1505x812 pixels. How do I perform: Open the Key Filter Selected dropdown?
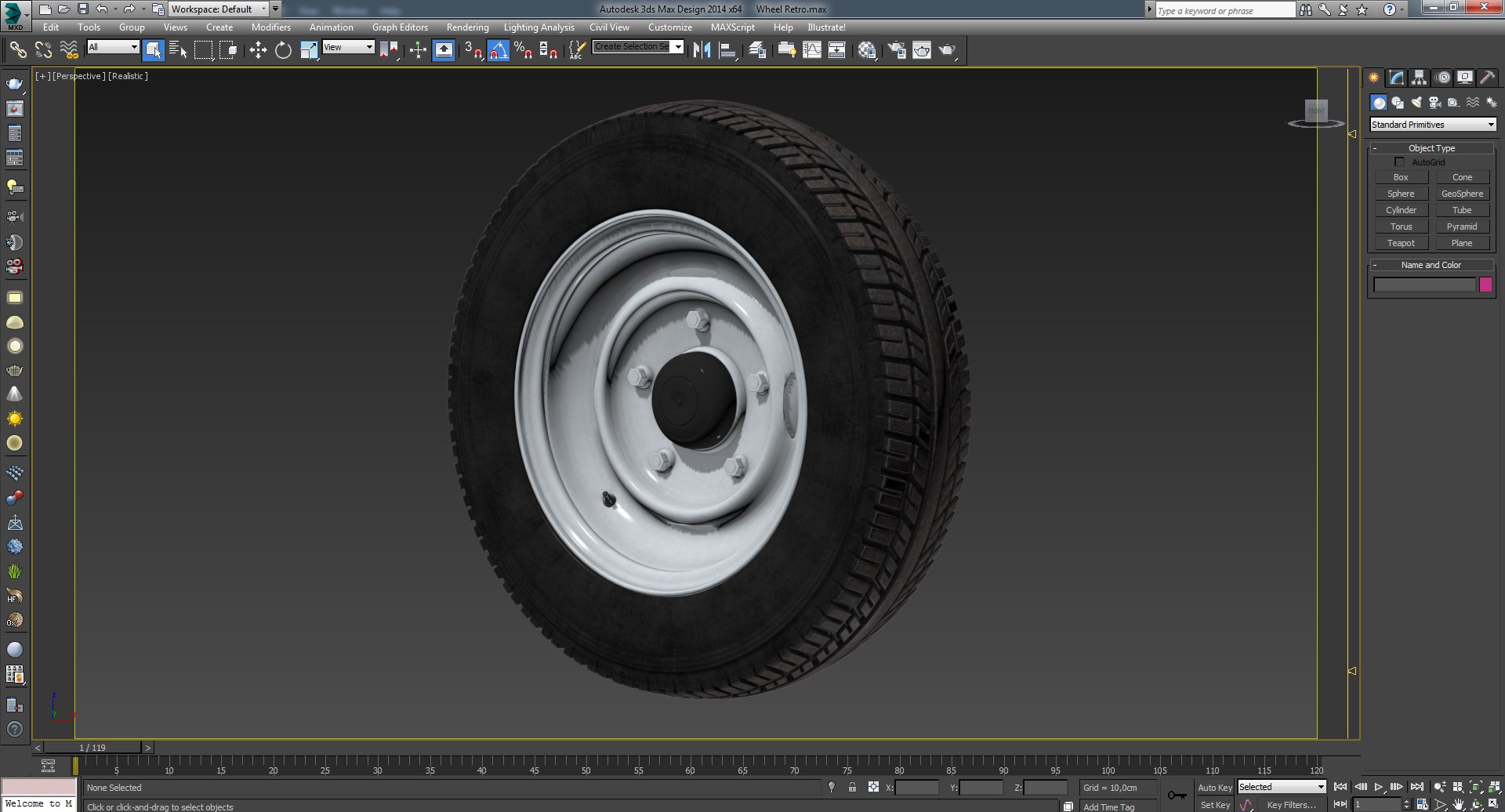[x=1282, y=787]
